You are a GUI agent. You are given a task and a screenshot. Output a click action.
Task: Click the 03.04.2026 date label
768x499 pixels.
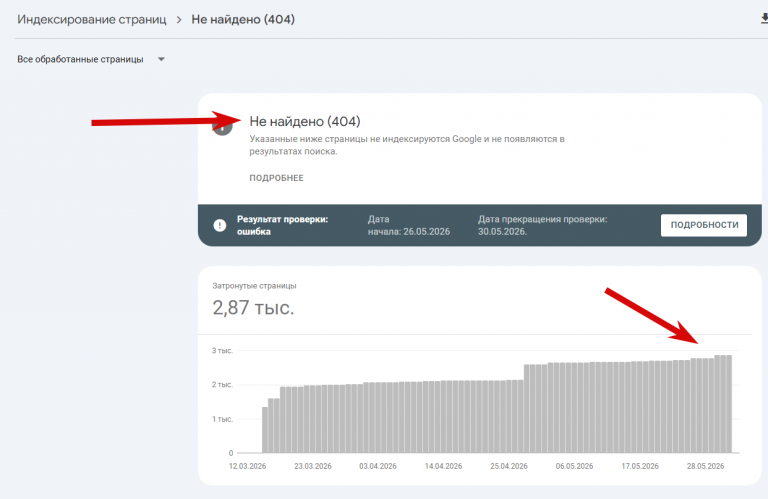coord(378,466)
